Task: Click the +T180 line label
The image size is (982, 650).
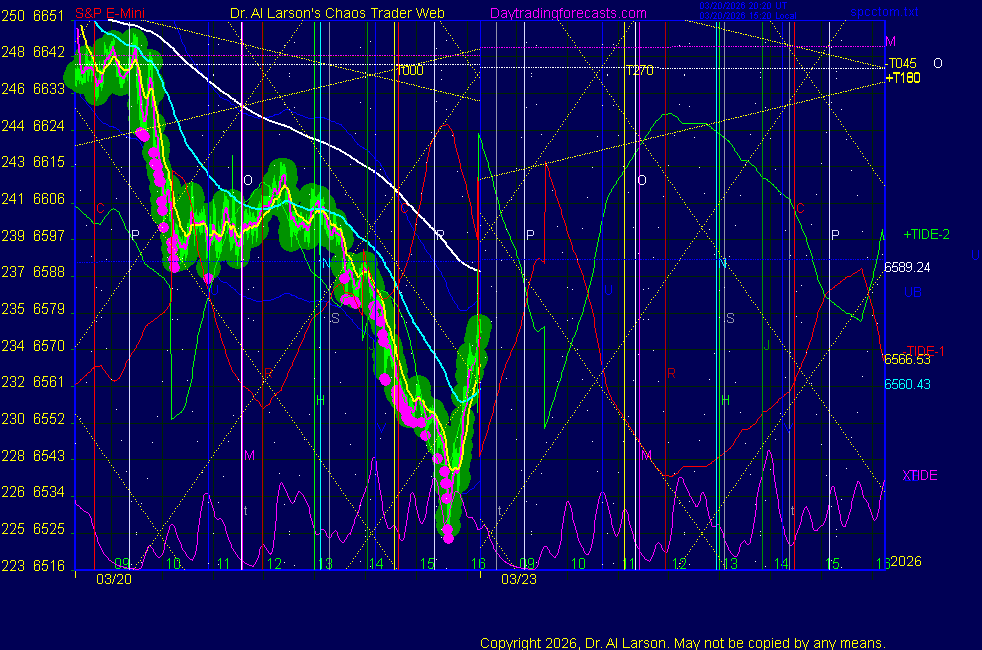Action: pyautogui.click(x=903, y=78)
